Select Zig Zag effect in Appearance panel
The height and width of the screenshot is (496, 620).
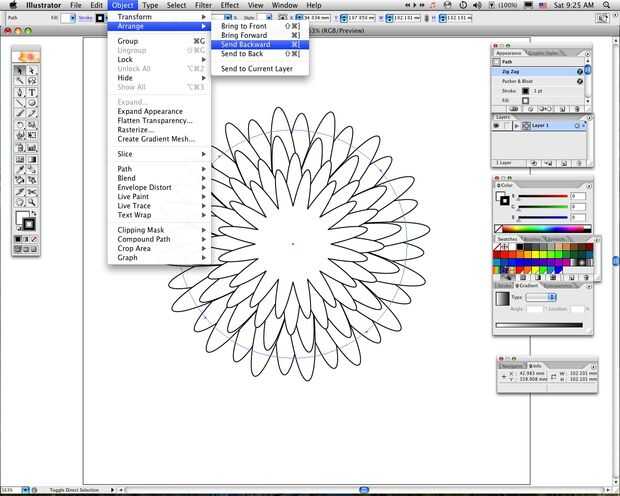coord(538,72)
